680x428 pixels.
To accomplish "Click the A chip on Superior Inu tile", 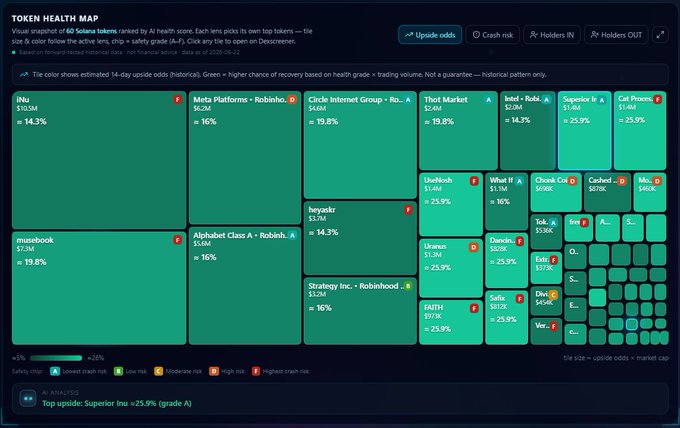I will [602, 100].
